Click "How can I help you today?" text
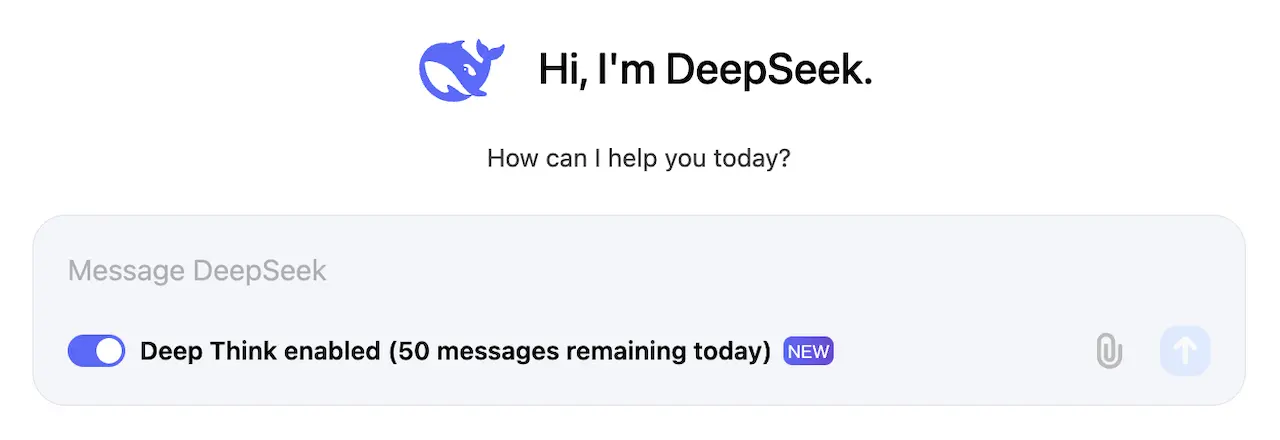 pyautogui.click(x=639, y=158)
